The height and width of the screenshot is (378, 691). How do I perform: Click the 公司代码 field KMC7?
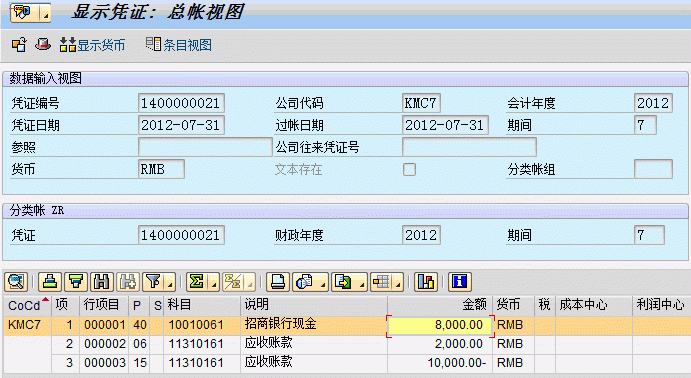click(x=421, y=103)
